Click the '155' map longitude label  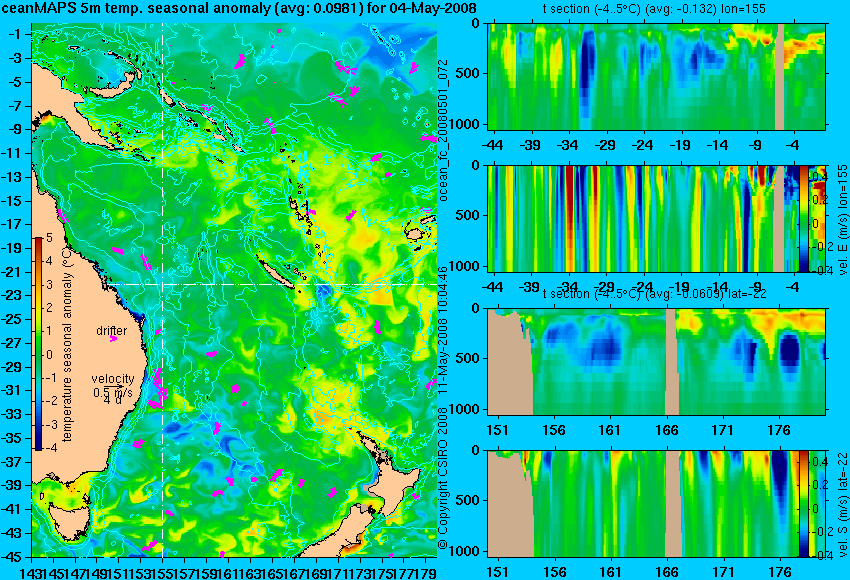point(163,572)
